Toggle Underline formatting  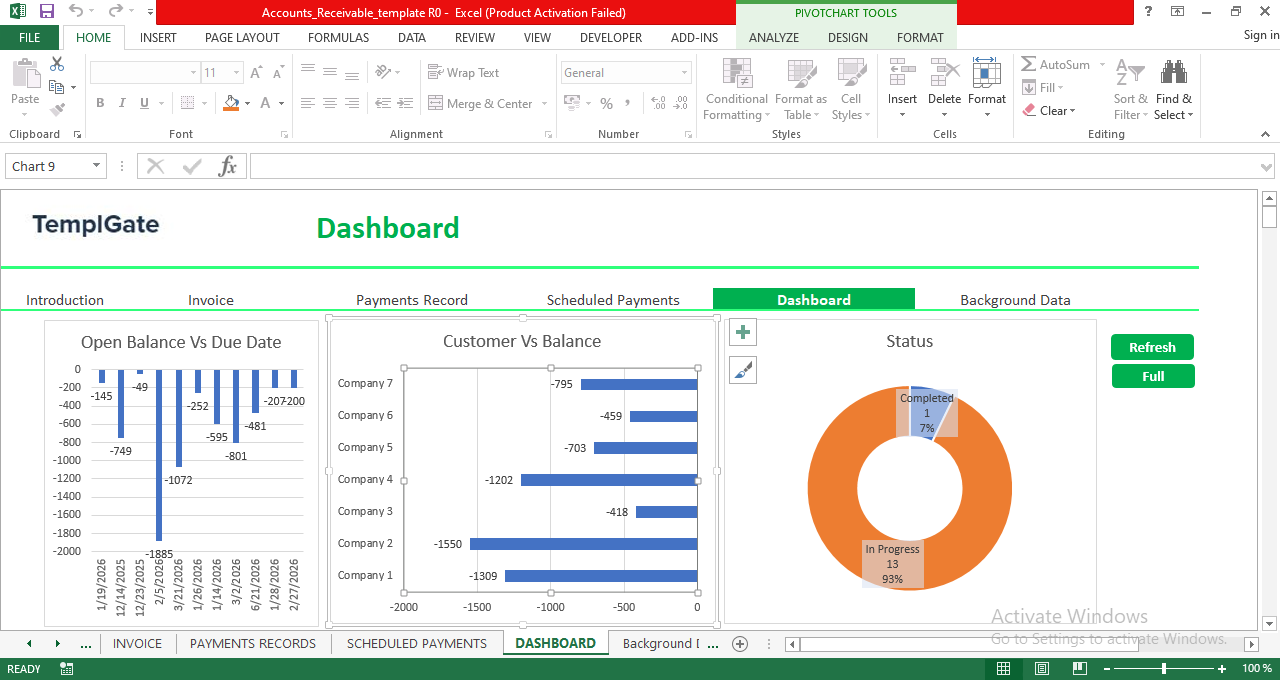point(145,103)
